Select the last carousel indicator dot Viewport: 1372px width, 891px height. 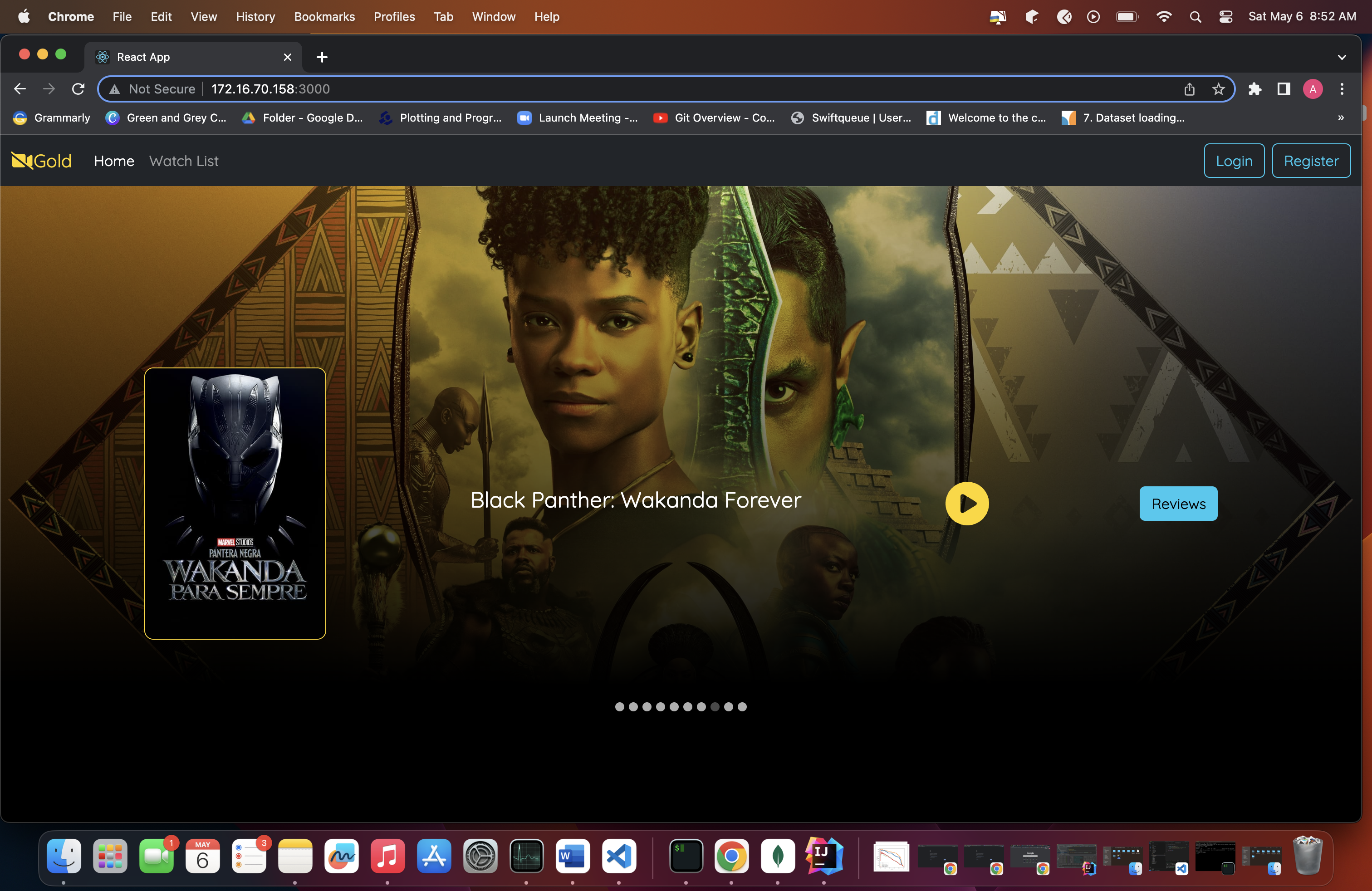point(743,706)
